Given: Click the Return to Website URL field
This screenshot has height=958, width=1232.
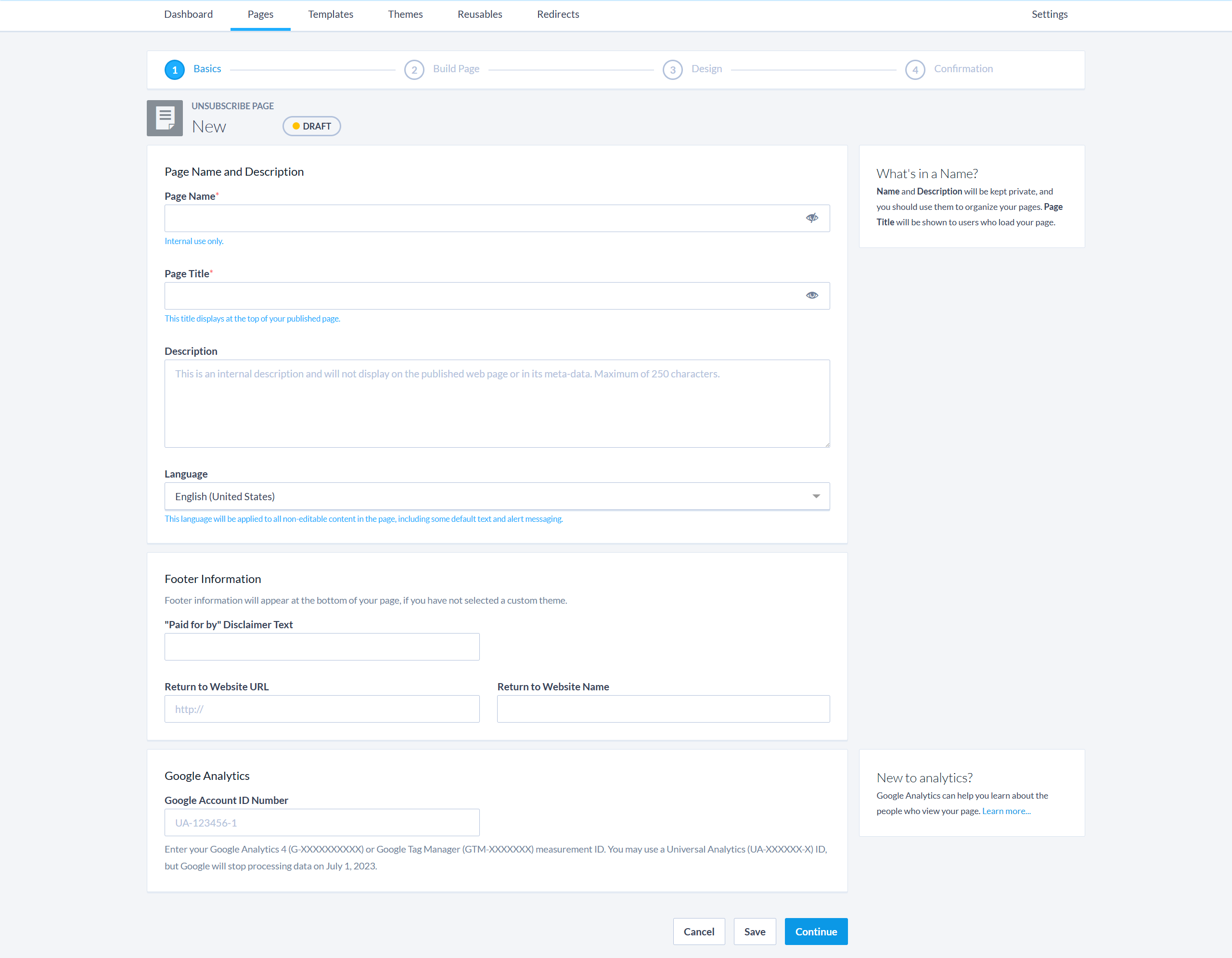Looking at the screenshot, I should pyautogui.click(x=321, y=709).
